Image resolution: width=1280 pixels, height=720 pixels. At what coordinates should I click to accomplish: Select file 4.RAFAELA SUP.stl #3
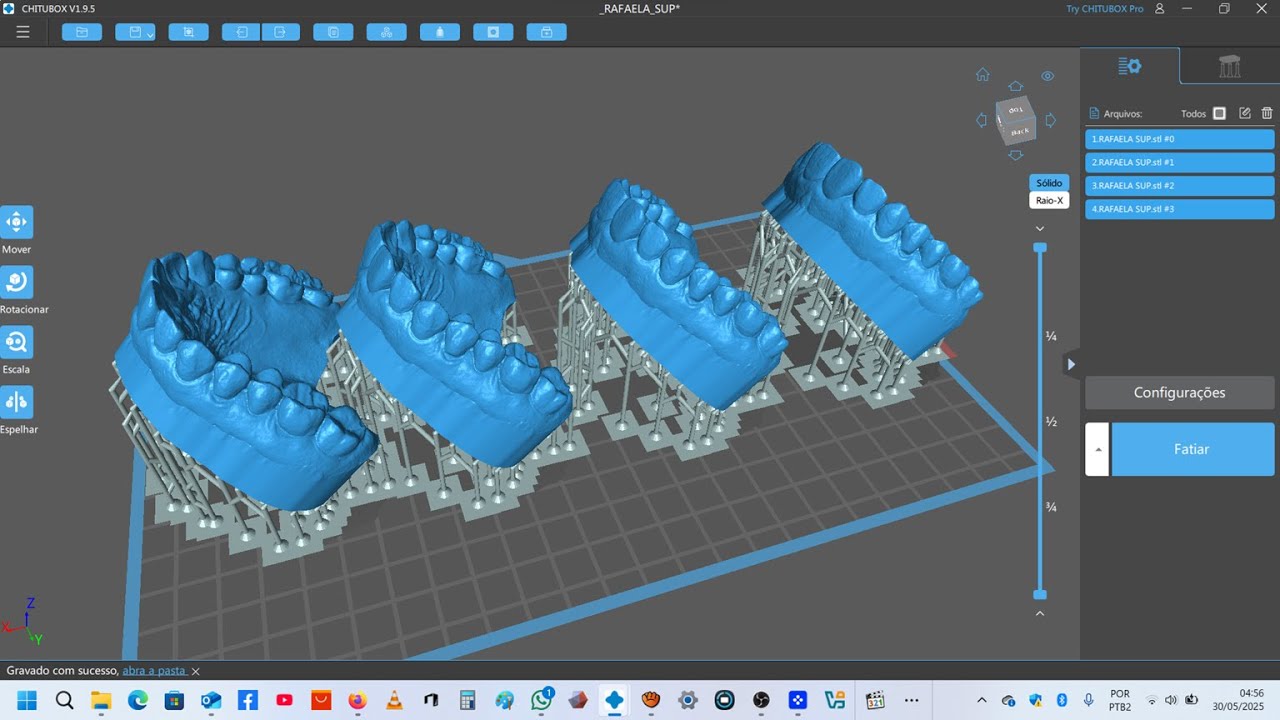tap(1180, 209)
